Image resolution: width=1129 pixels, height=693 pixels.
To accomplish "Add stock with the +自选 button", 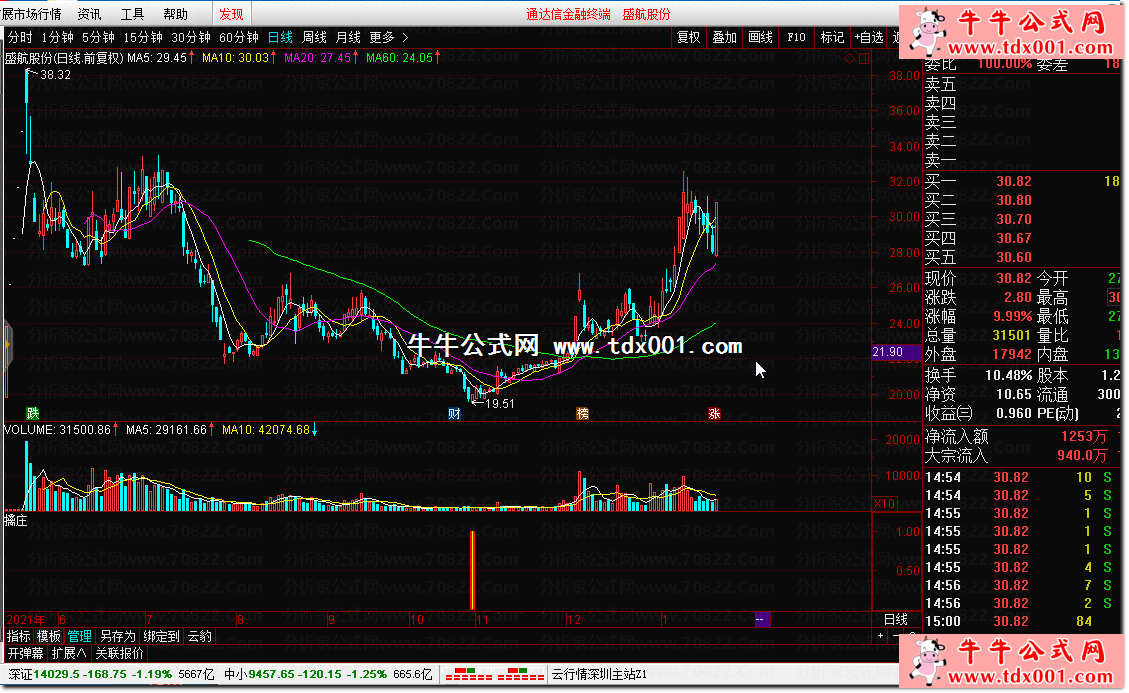I will tap(869, 37).
